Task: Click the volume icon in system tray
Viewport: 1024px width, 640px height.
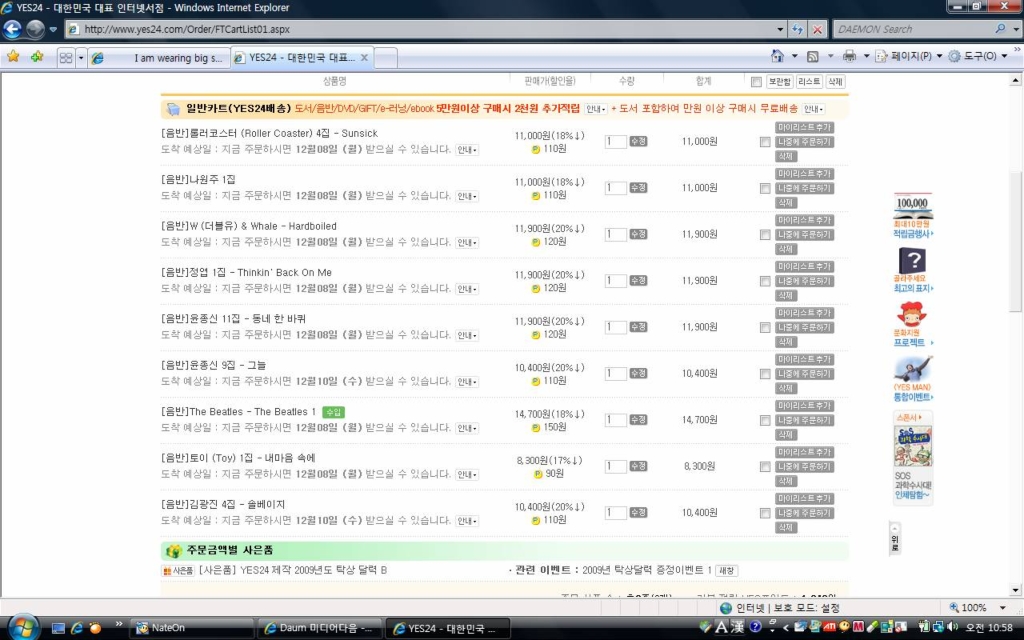Action: 952,627
